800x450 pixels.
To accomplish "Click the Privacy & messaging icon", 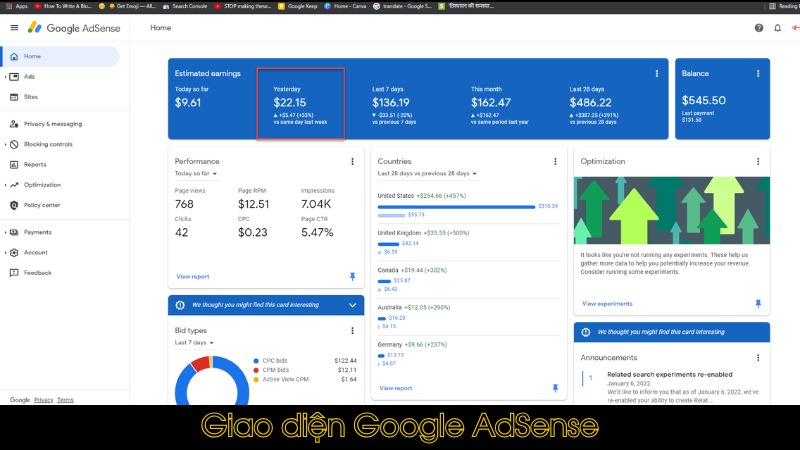I will pyautogui.click(x=14, y=124).
